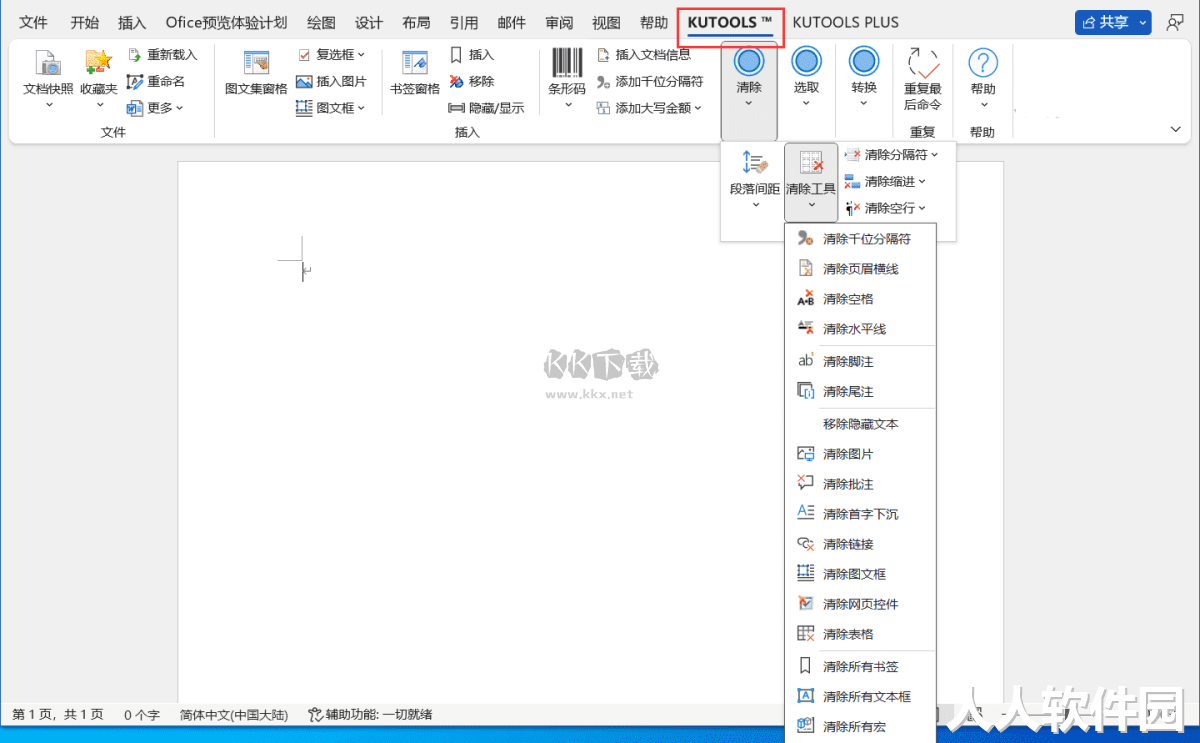Click the 重命名 rename document icon
Viewport: 1200px width, 743px height.
[x=135, y=81]
